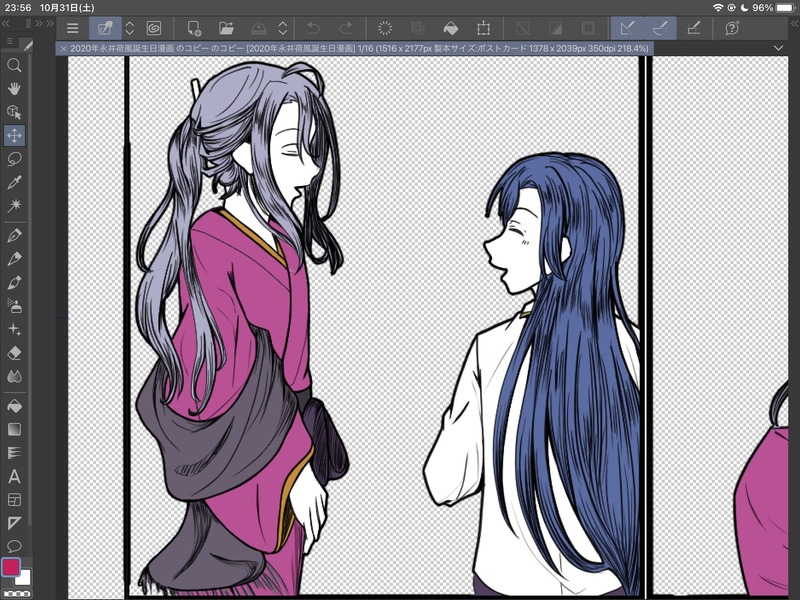Collapse the left panel double-arrow

tap(6, 23)
